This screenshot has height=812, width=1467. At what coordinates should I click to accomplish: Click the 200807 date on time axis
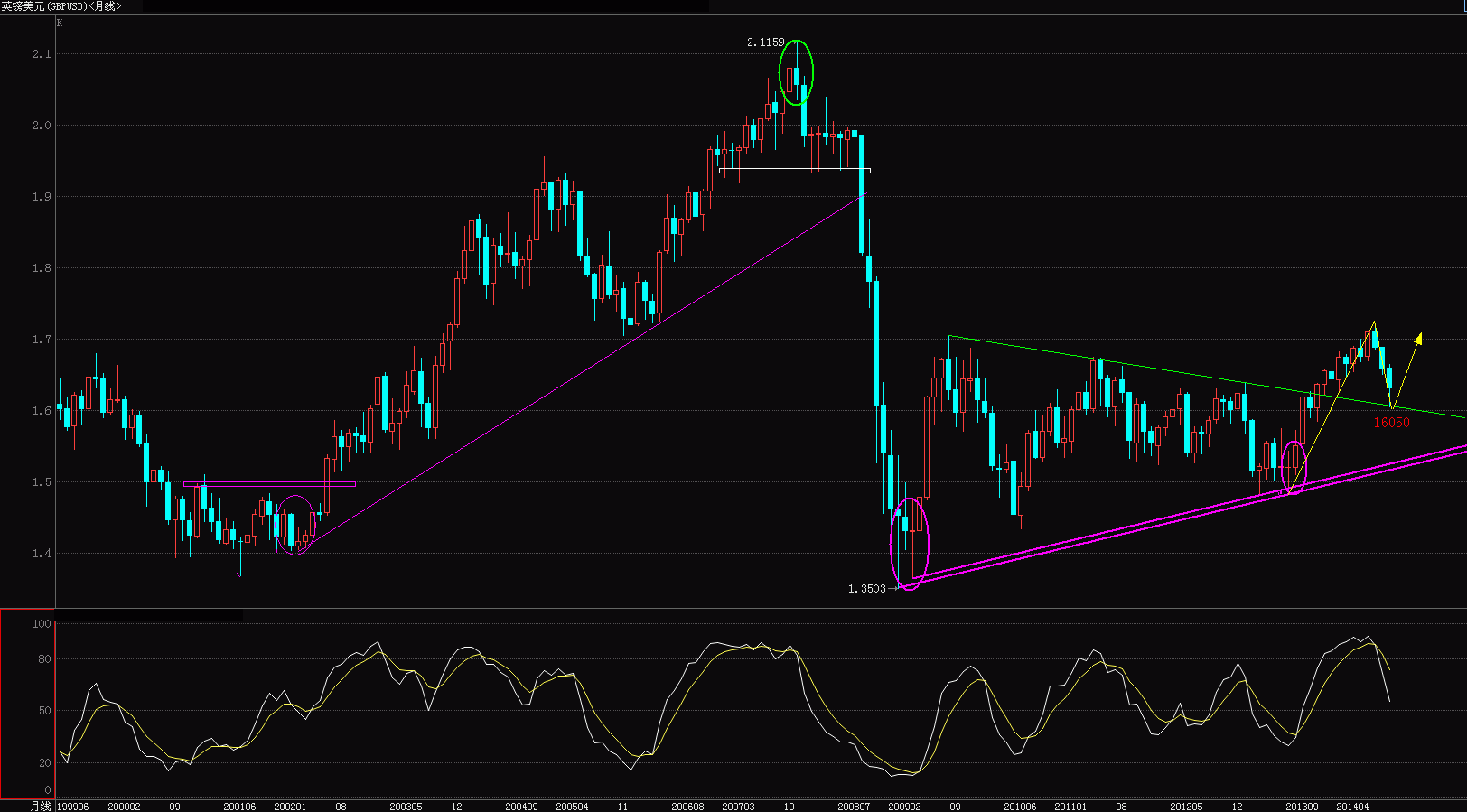[854, 807]
